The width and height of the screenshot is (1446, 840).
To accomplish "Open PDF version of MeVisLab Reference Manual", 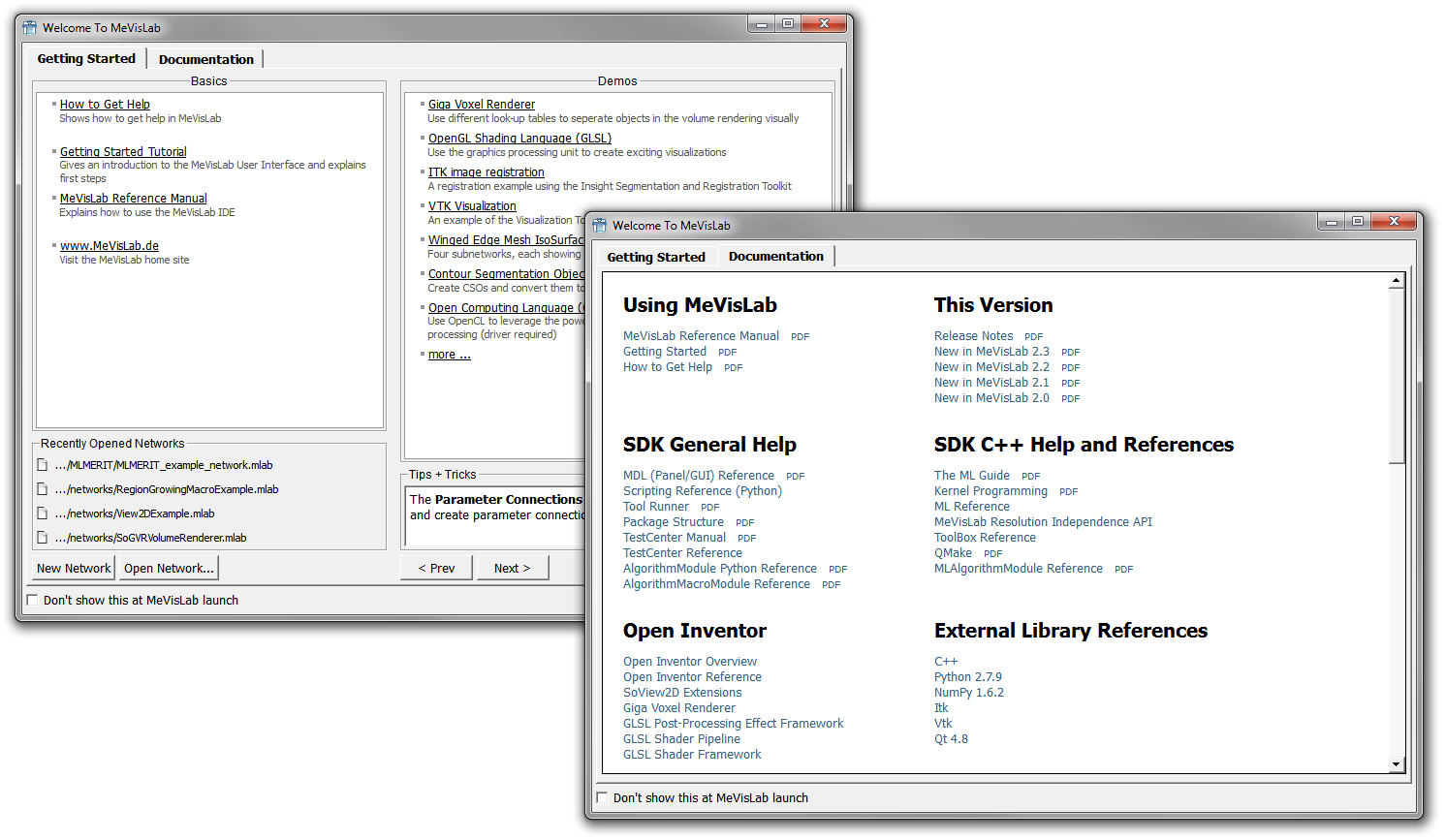I will [x=800, y=337].
